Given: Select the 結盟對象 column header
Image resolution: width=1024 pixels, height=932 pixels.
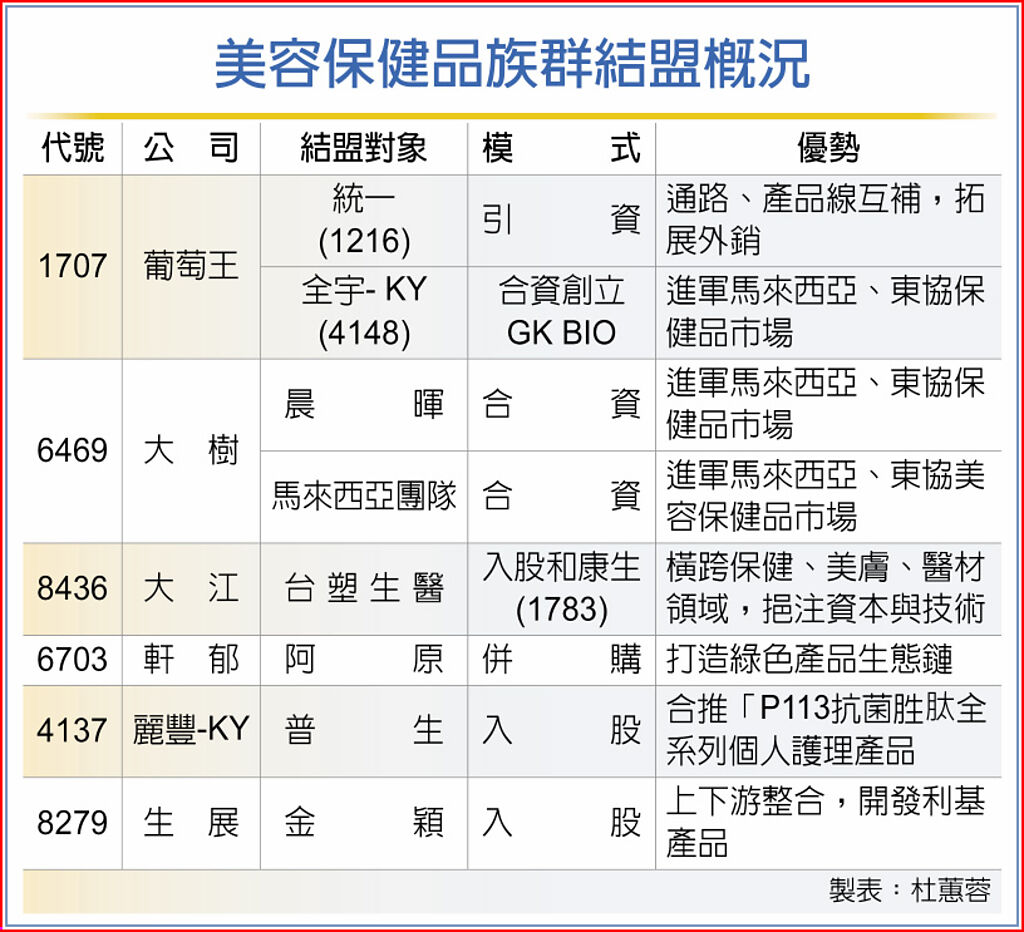Looking at the screenshot, I should [364, 148].
